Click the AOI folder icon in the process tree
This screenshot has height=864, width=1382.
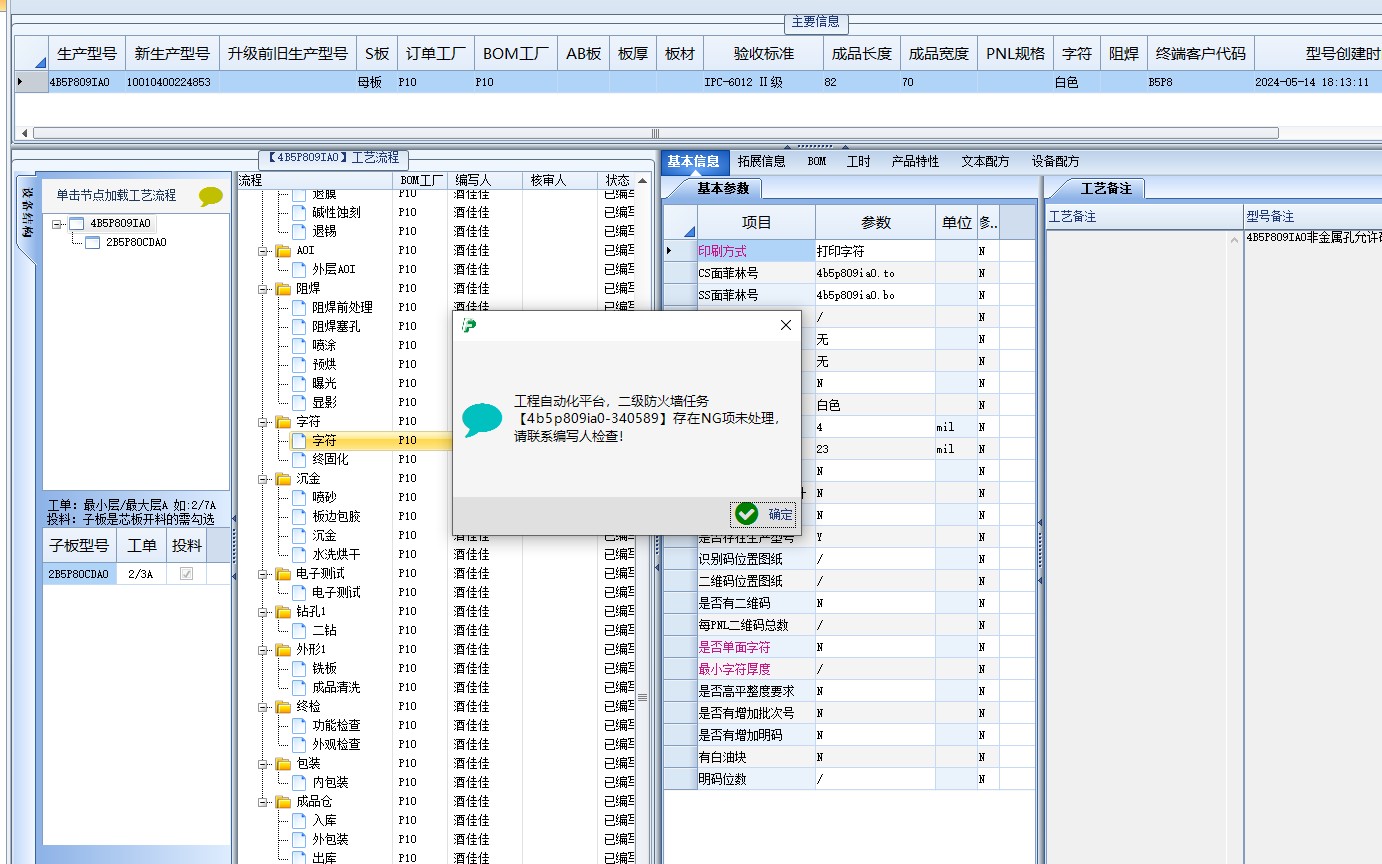(x=283, y=250)
